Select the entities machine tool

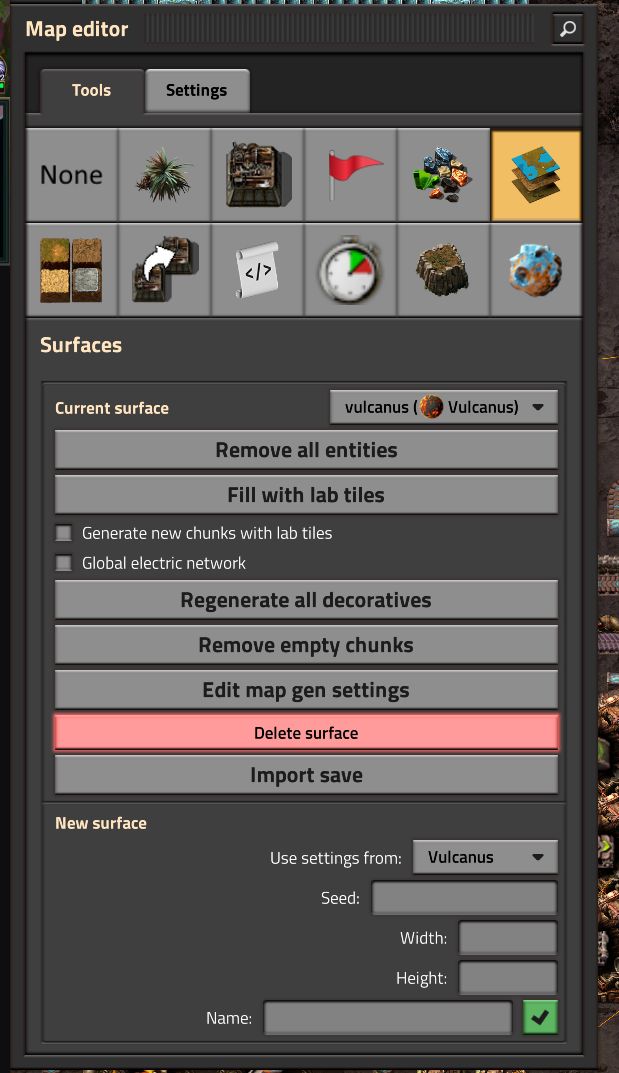point(258,175)
